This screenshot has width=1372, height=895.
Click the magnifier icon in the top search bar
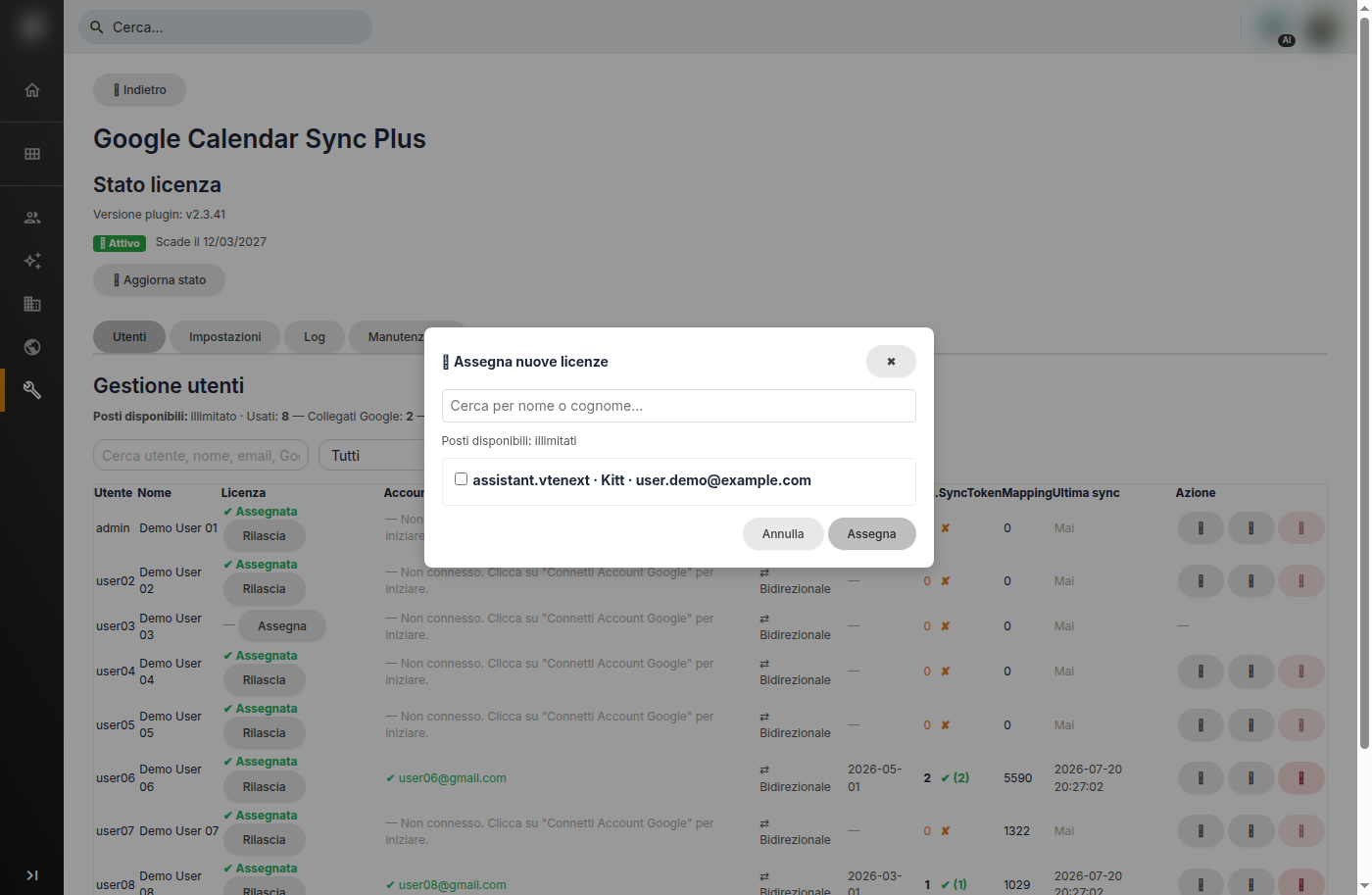click(x=97, y=27)
